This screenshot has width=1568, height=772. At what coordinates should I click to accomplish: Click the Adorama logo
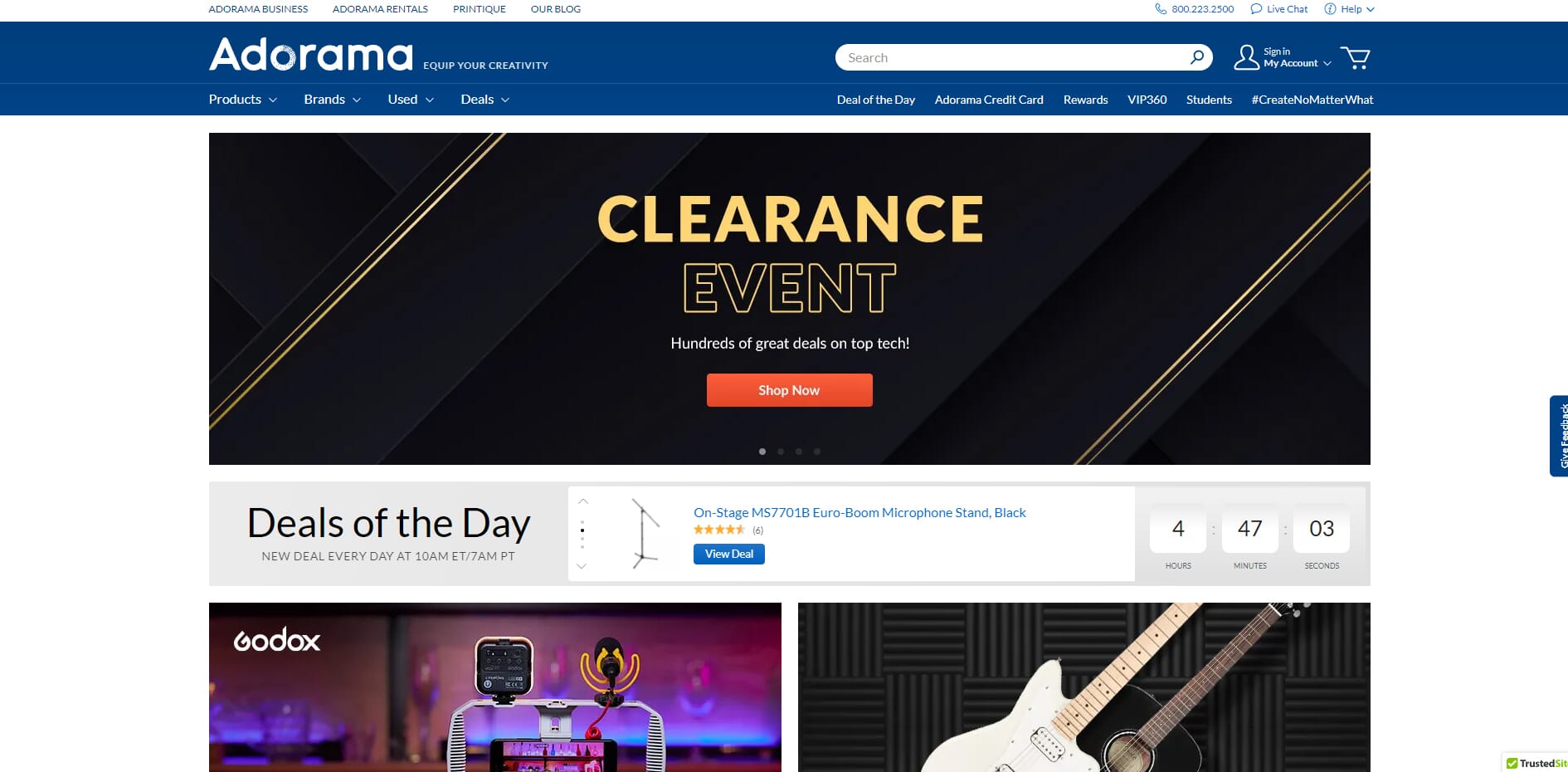(311, 55)
